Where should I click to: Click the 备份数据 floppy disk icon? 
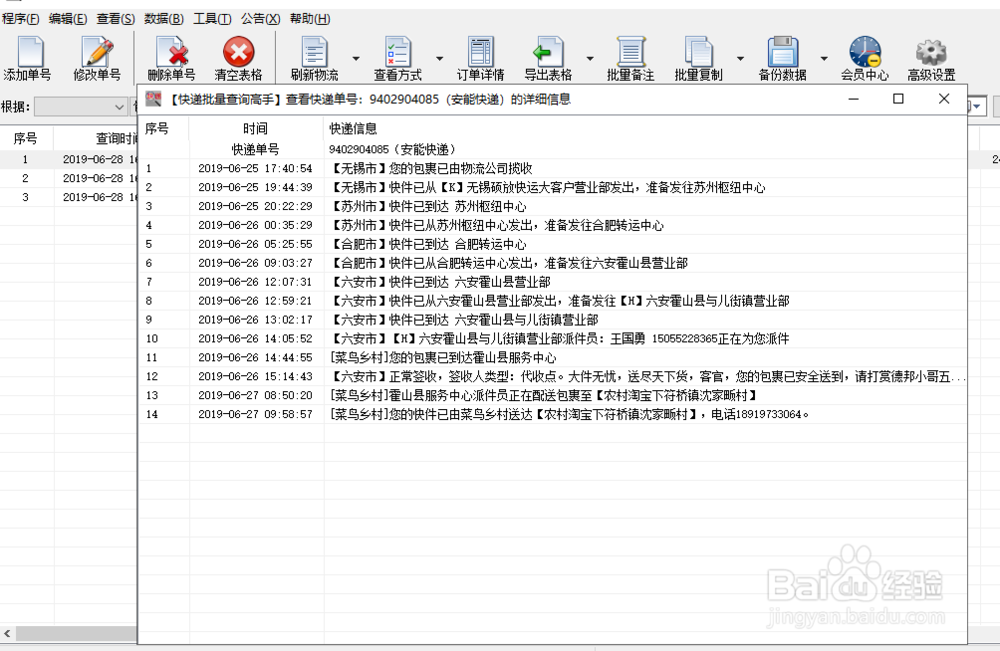click(x=783, y=52)
